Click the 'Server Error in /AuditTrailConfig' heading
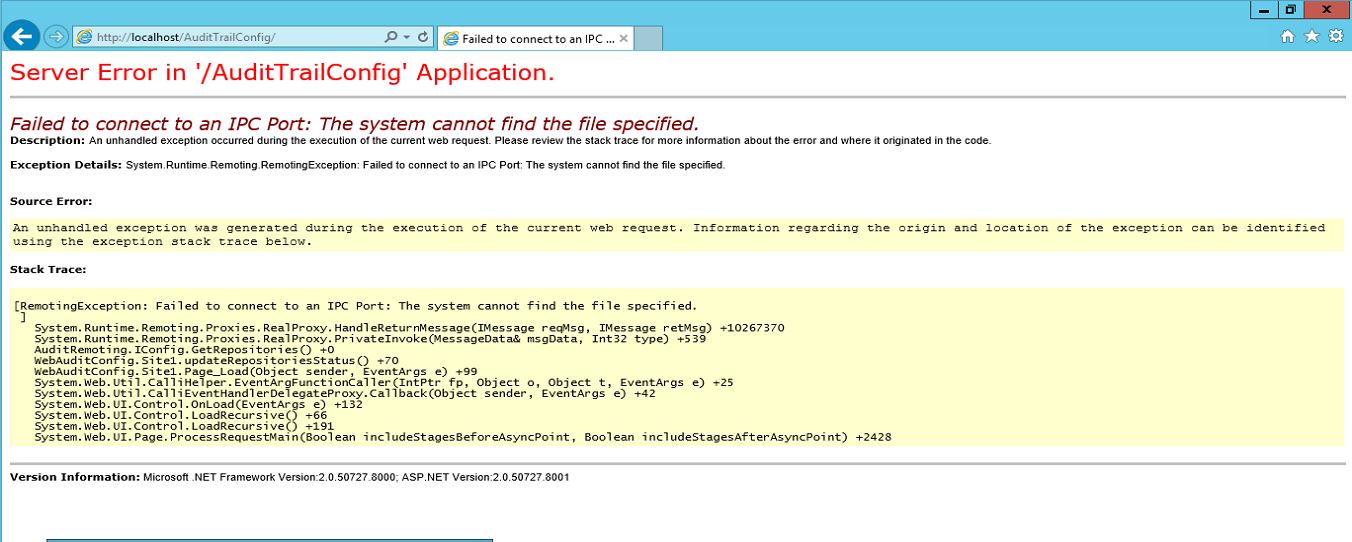This screenshot has height=542, width=1352. pyautogui.click(x=282, y=73)
